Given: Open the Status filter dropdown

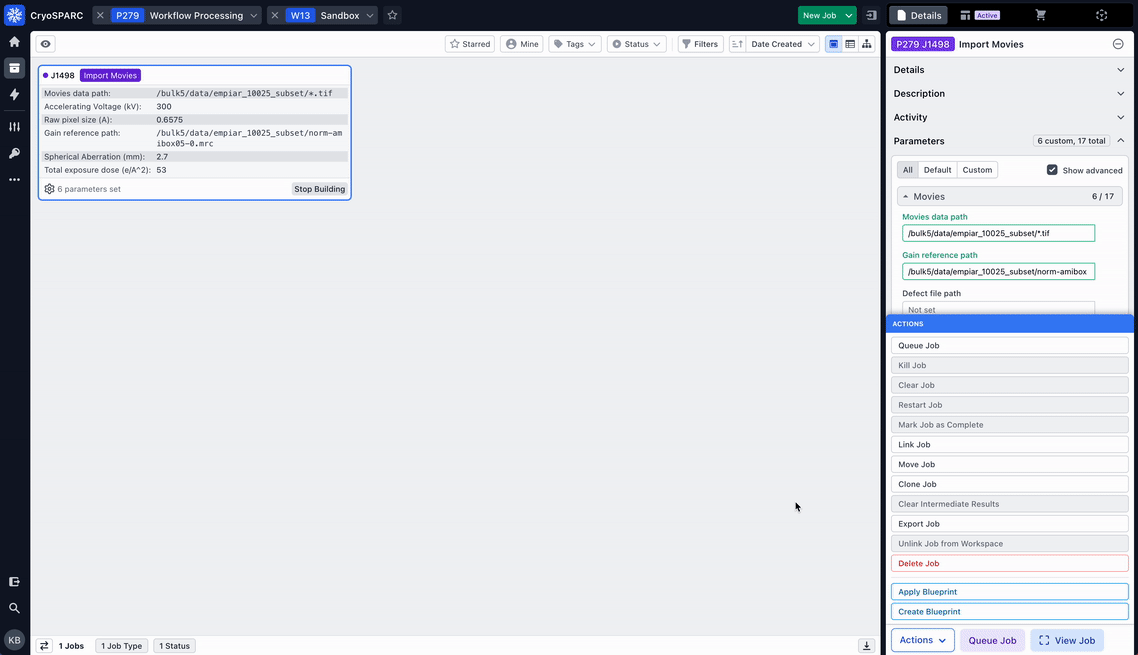Looking at the screenshot, I should coord(637,44).
